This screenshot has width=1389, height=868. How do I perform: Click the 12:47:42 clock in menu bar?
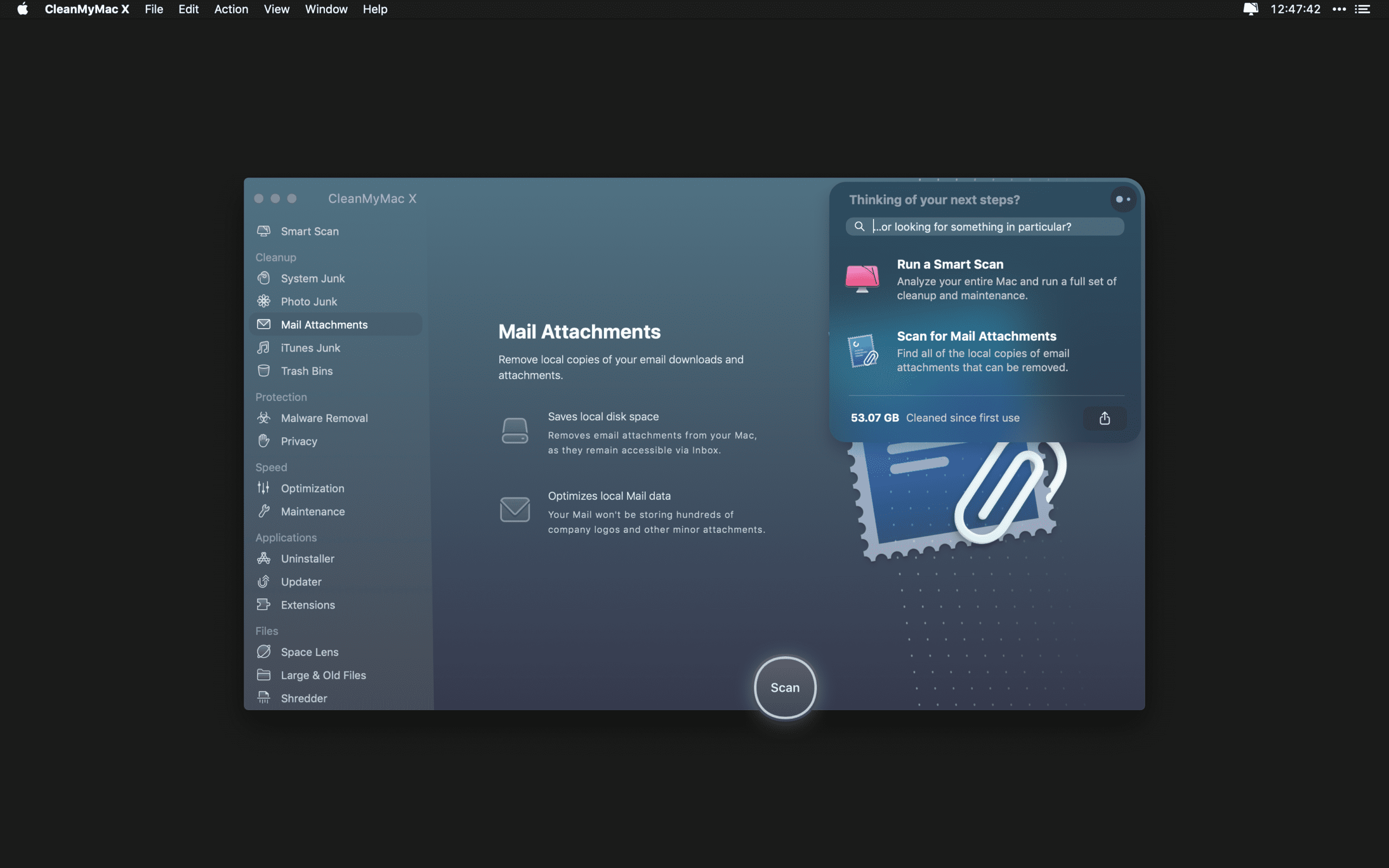click(x=1295, y=9)
